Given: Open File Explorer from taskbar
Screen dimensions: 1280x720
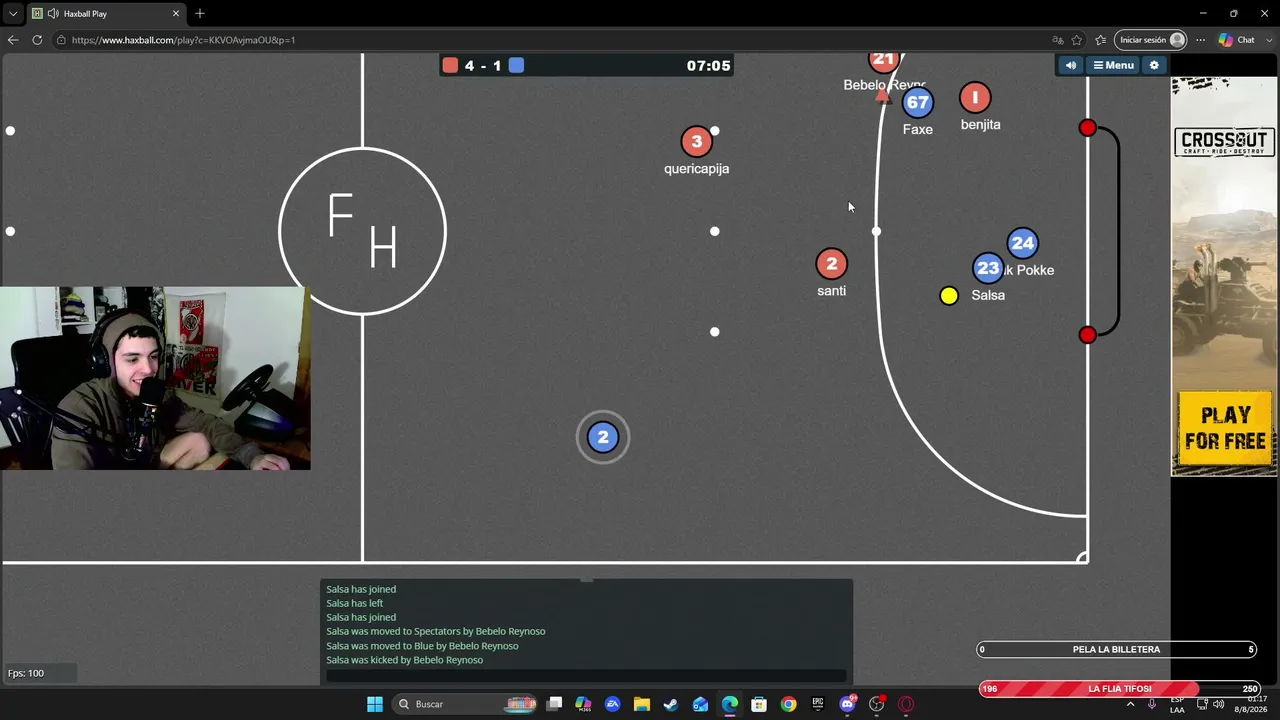Looking at the screenshot, I should [x=641, y=704].
